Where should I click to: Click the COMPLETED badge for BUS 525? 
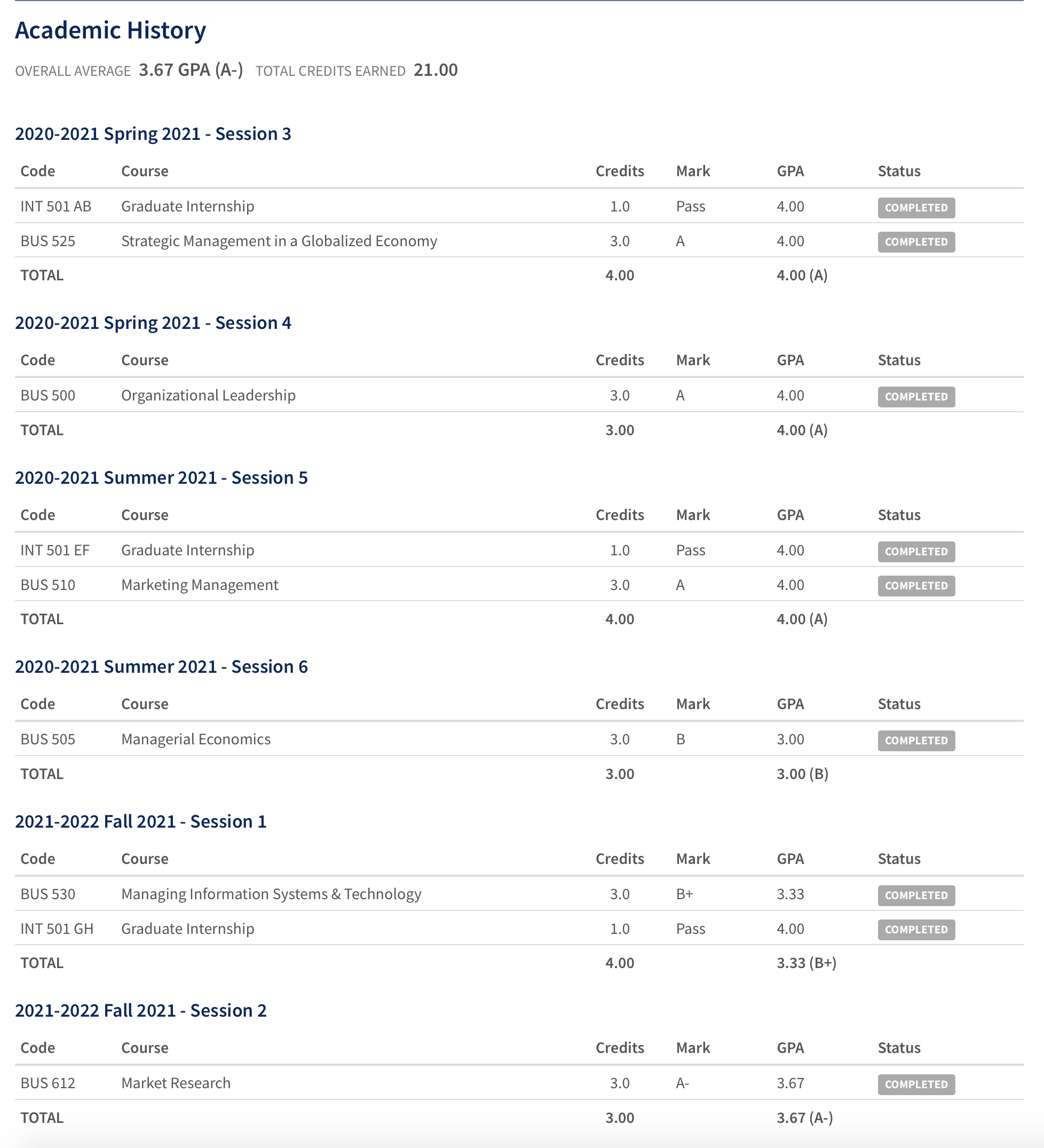click(x=916, y=241)
